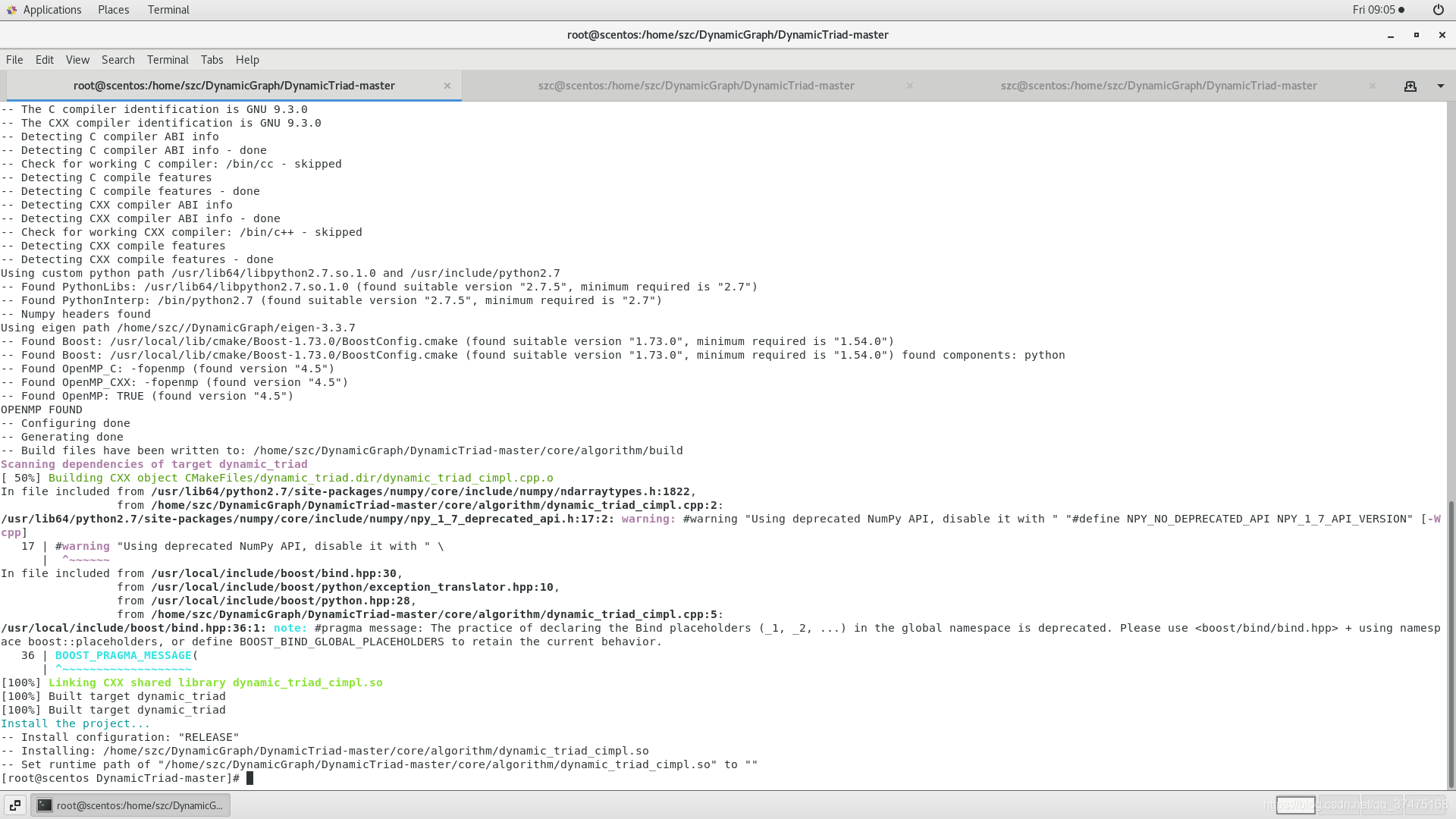
Task: Open the Edit menu
Action: point(45,60)
